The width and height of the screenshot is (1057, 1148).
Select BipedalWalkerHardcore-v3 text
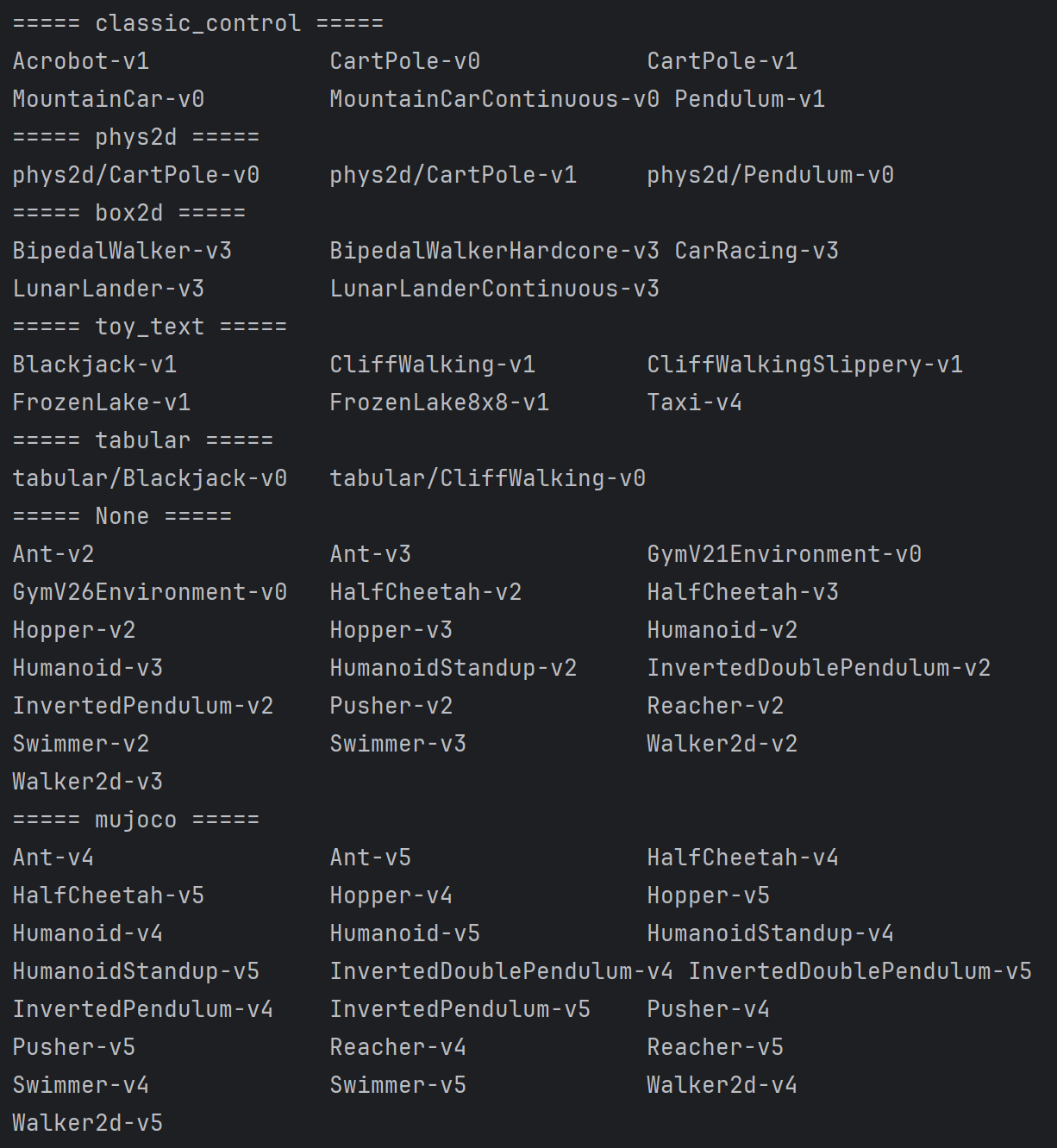(495, 251)
